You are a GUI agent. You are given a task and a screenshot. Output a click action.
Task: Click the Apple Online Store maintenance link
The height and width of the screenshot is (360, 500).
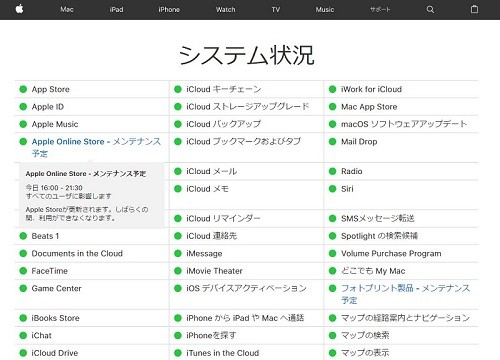tap(96, 147)
